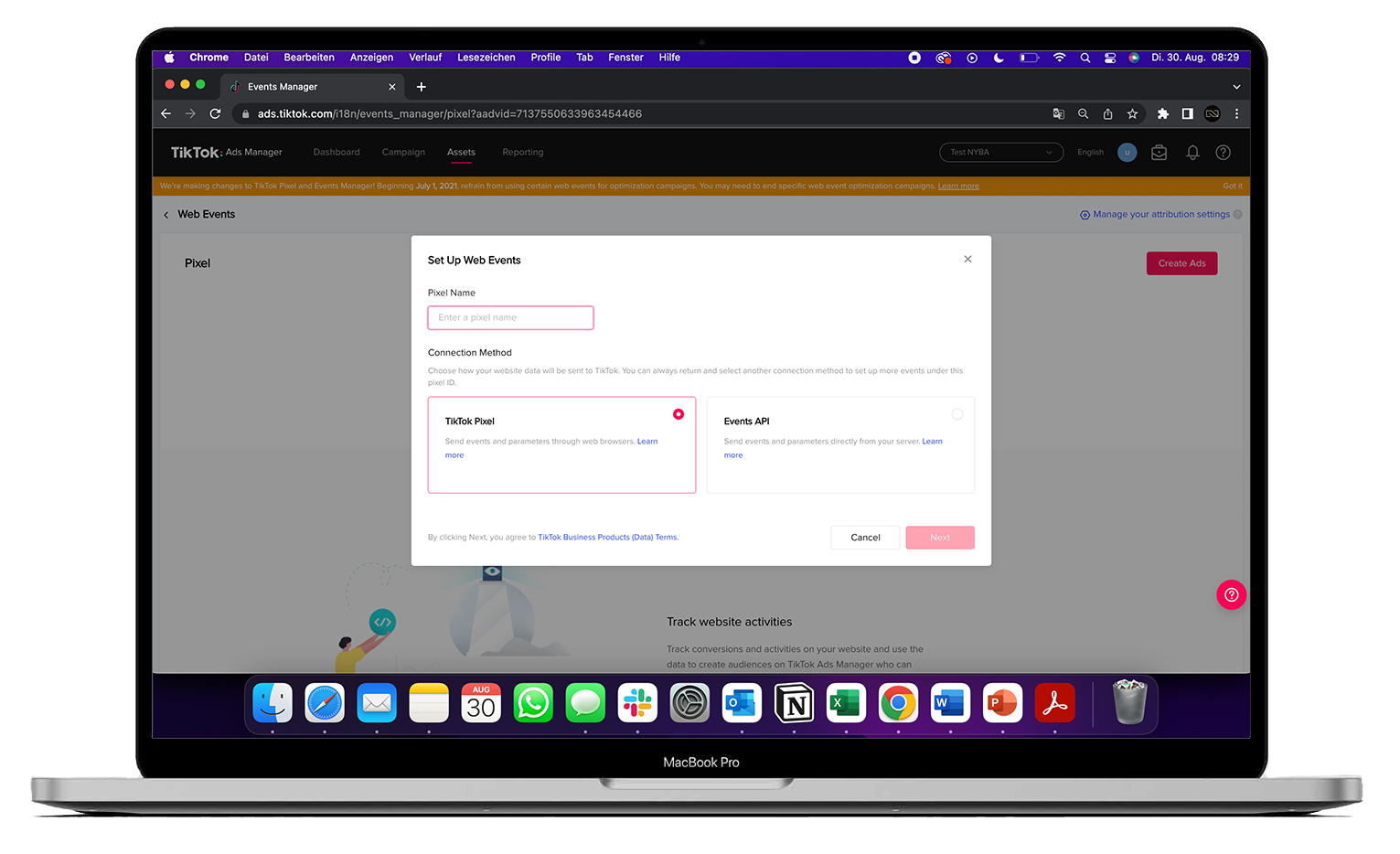Image resolution: width=1400 pixels, height=854 pixels.
Task: Select the Events API radio option
Action: (x=957, y=414)
